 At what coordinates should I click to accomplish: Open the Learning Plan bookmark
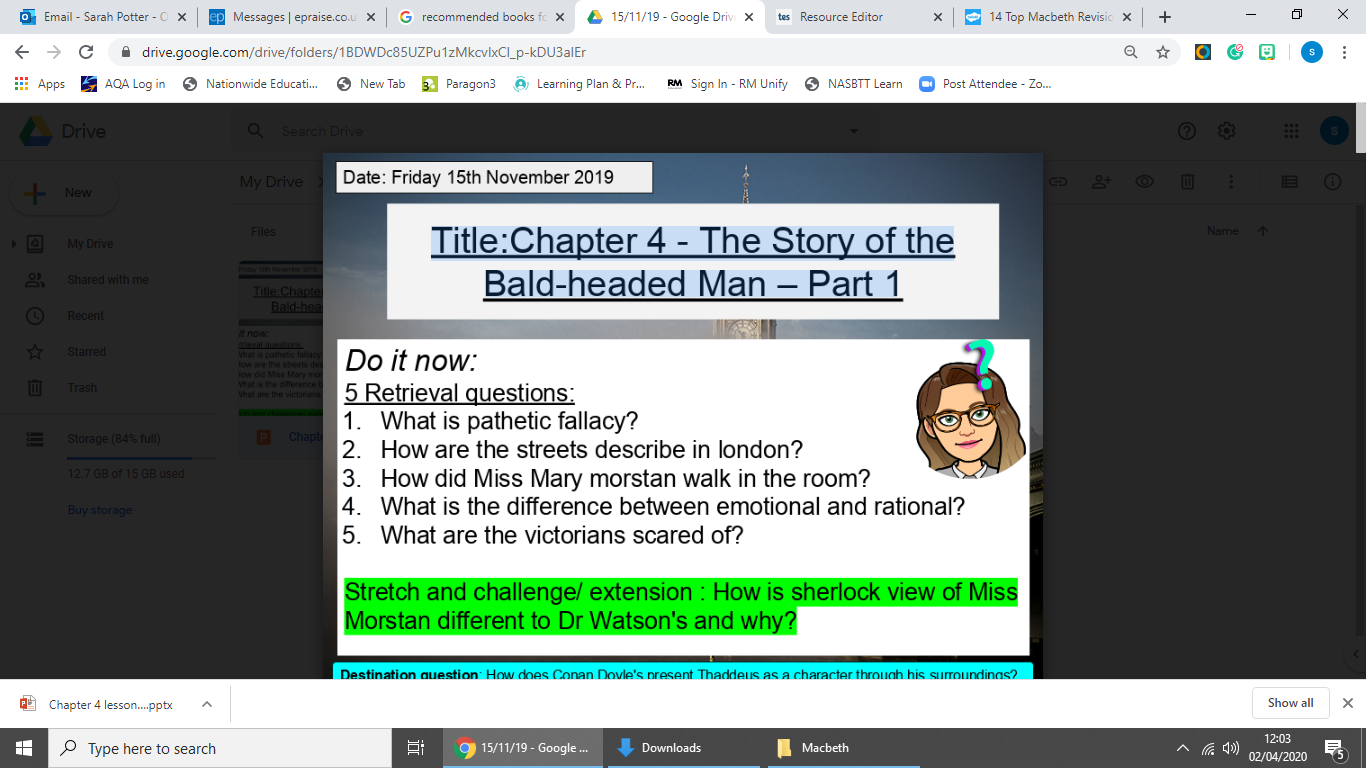tap(579, 84)
